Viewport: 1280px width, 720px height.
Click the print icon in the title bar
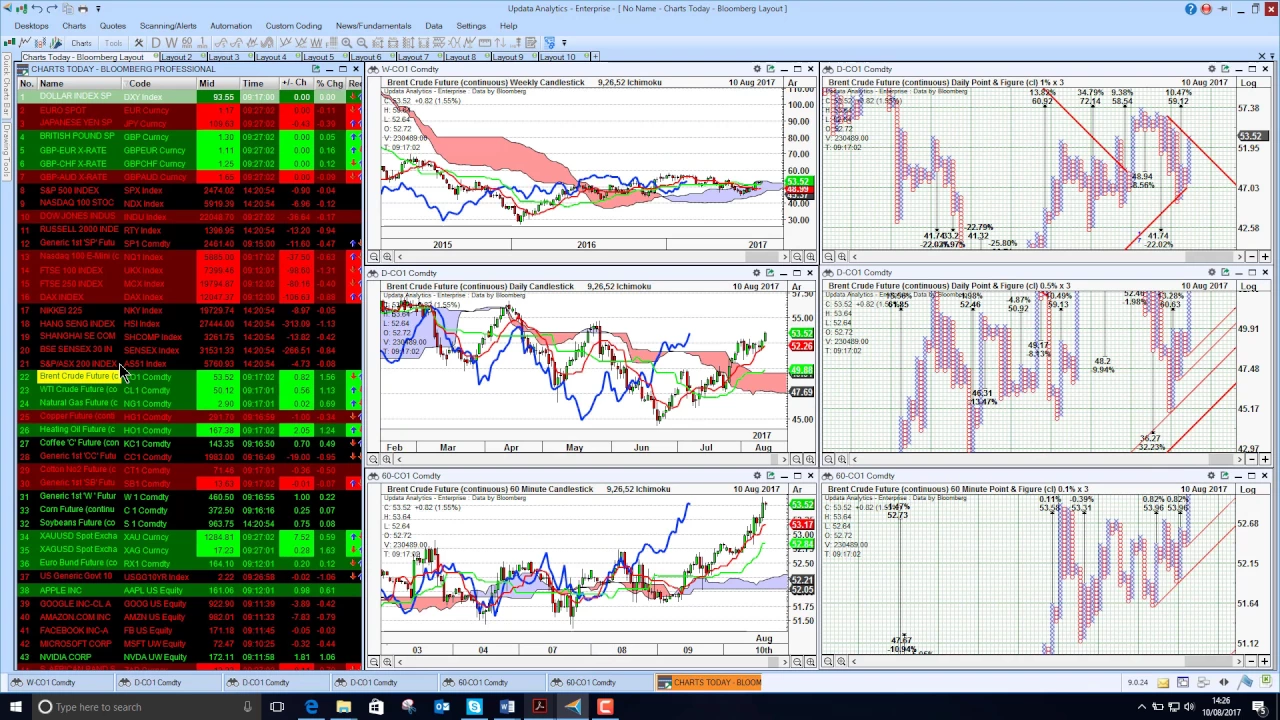[83, 8]
